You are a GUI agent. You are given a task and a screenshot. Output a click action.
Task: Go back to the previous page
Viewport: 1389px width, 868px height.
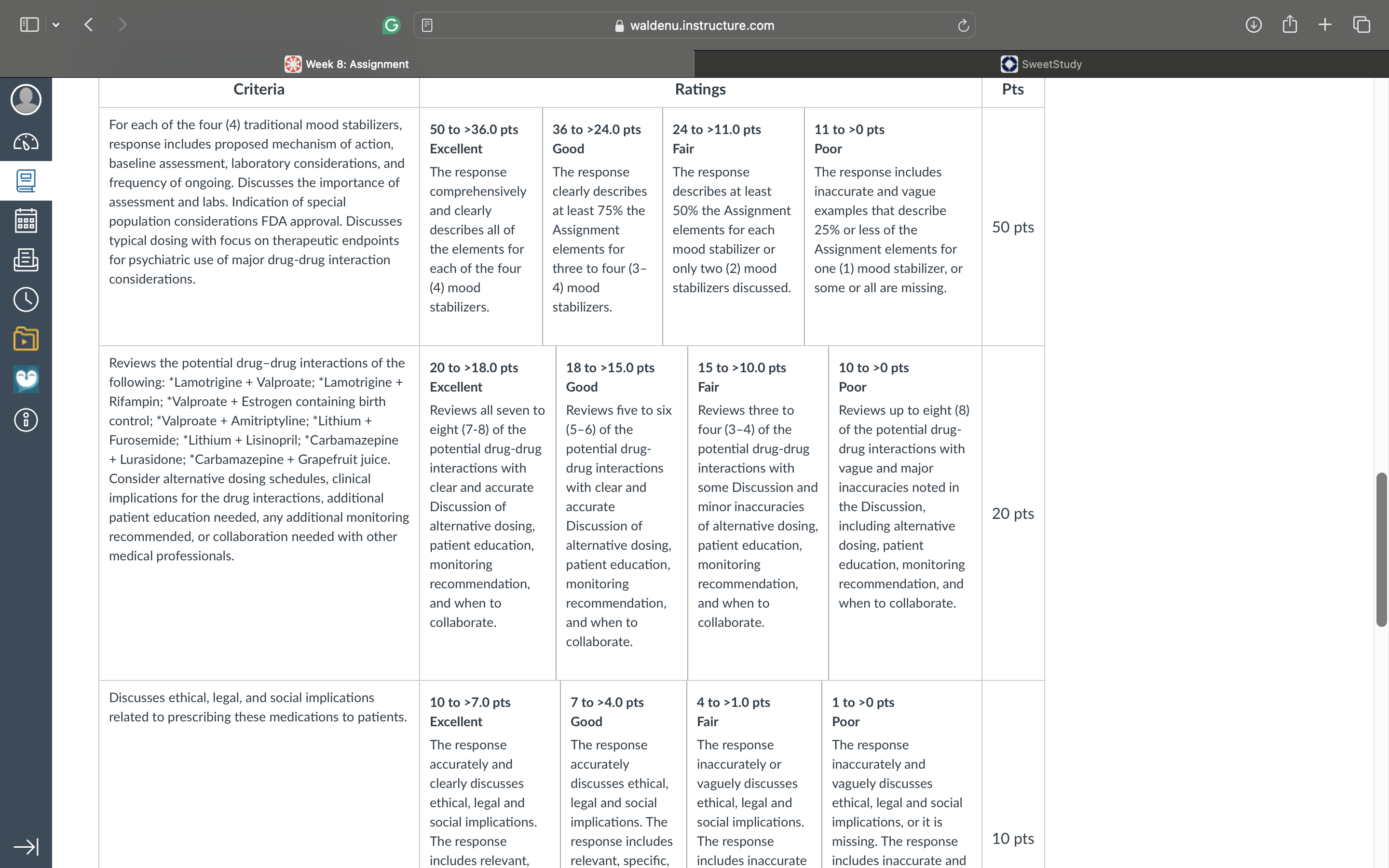[x=88, y=25]
